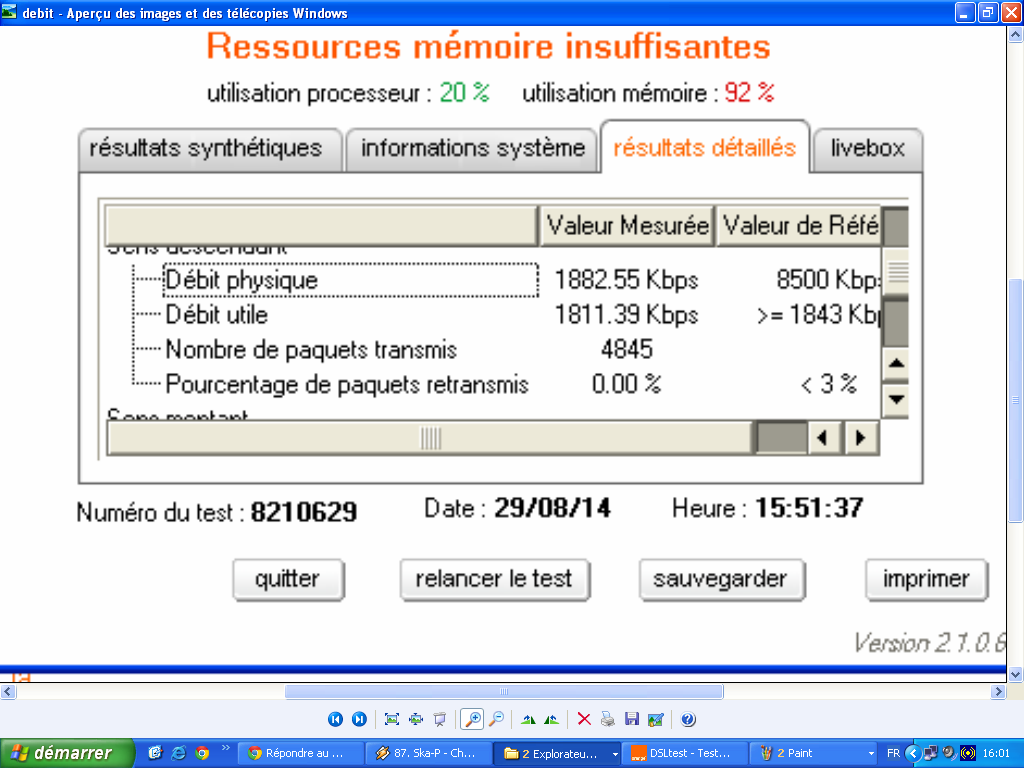Print the image using printer icon
The image size is (1024, 768).
pos(607,719)
